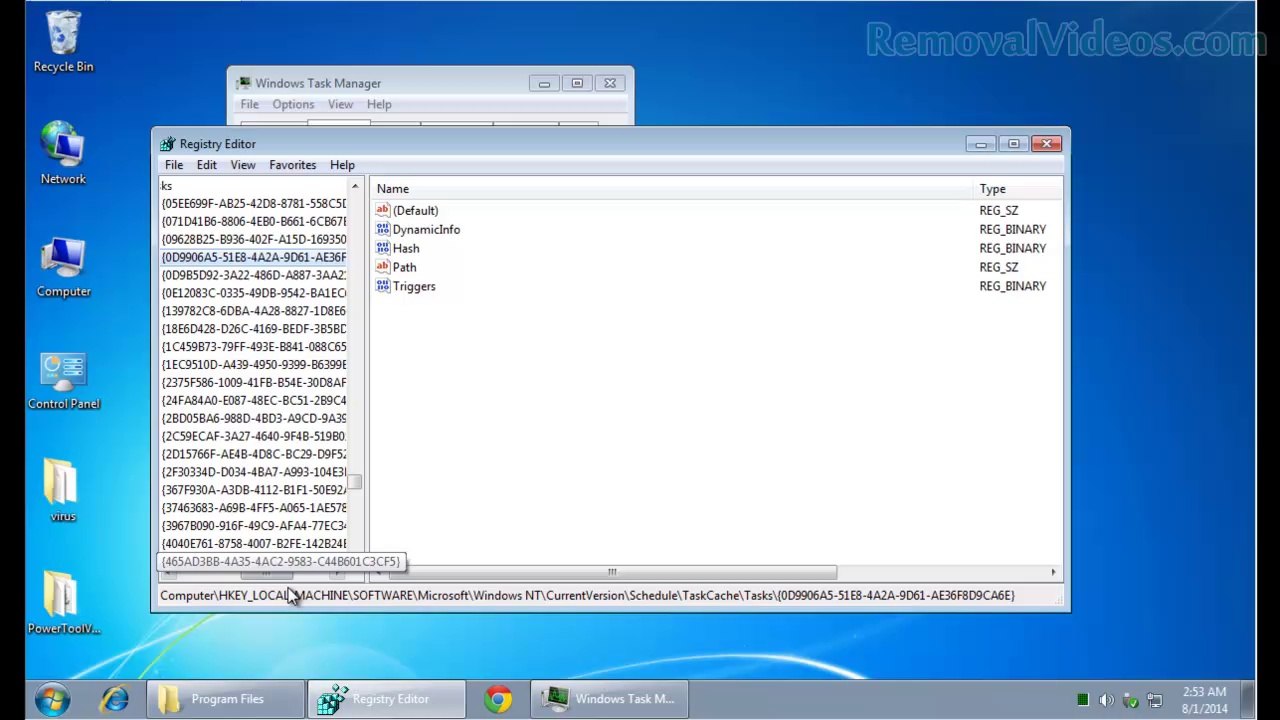
Task: Select the Computer desktop icon
Action: [63, 267]
